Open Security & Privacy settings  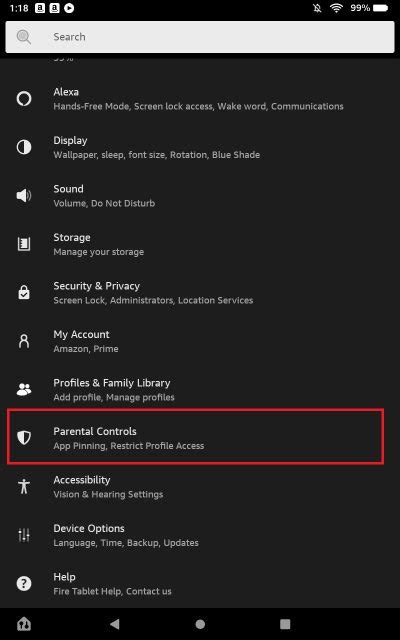pyautogui.click(x=200, y=293)
